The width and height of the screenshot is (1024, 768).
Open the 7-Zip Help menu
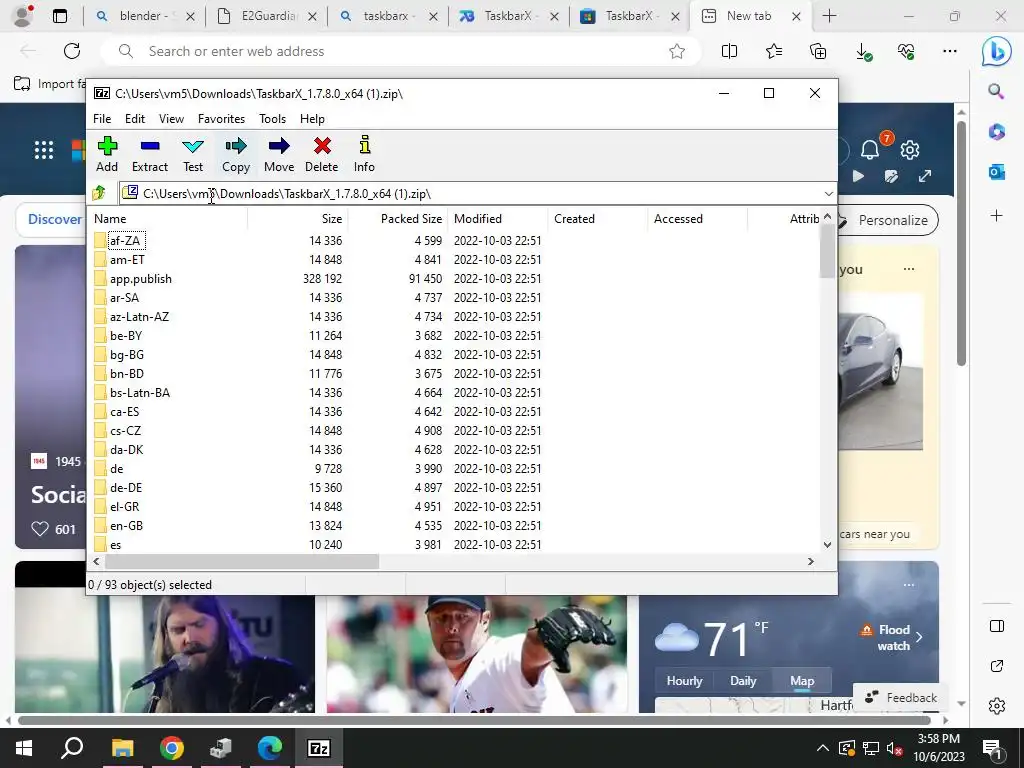(312, 119)
